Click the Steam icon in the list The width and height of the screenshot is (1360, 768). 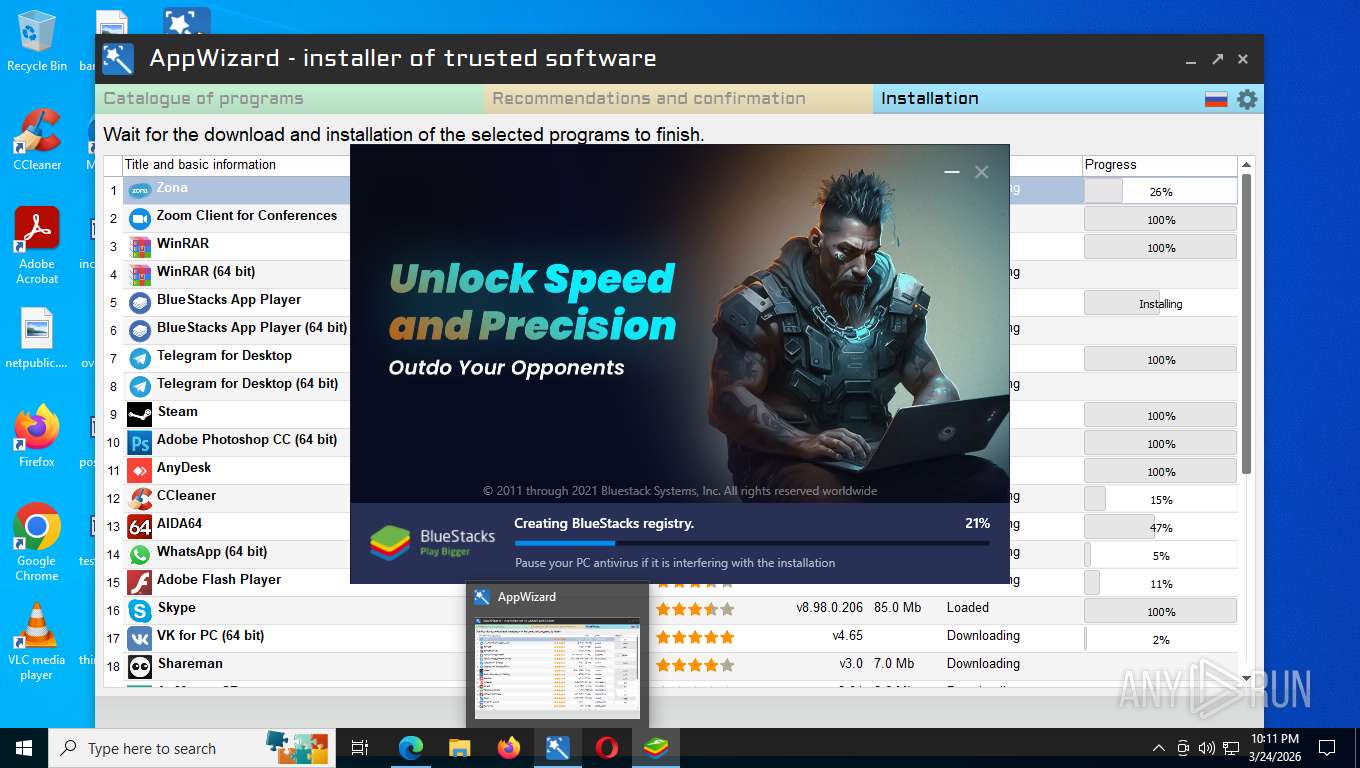pos(139,414)
